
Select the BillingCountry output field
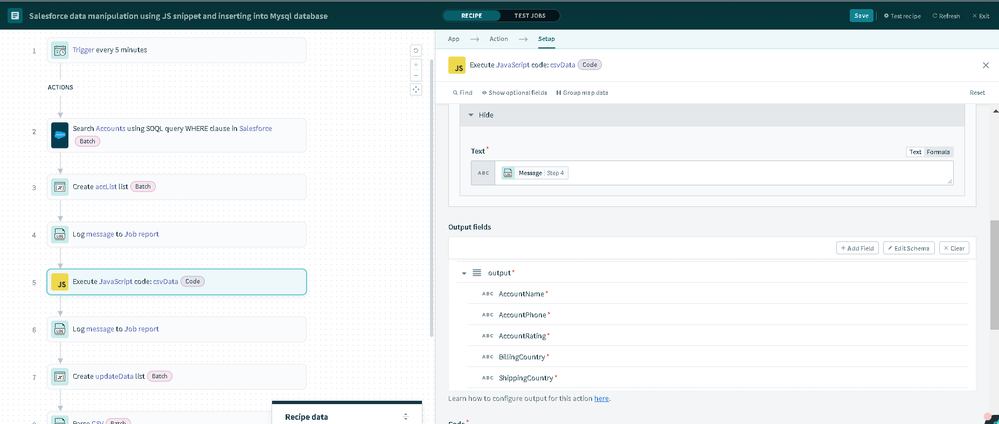(717, 356)
